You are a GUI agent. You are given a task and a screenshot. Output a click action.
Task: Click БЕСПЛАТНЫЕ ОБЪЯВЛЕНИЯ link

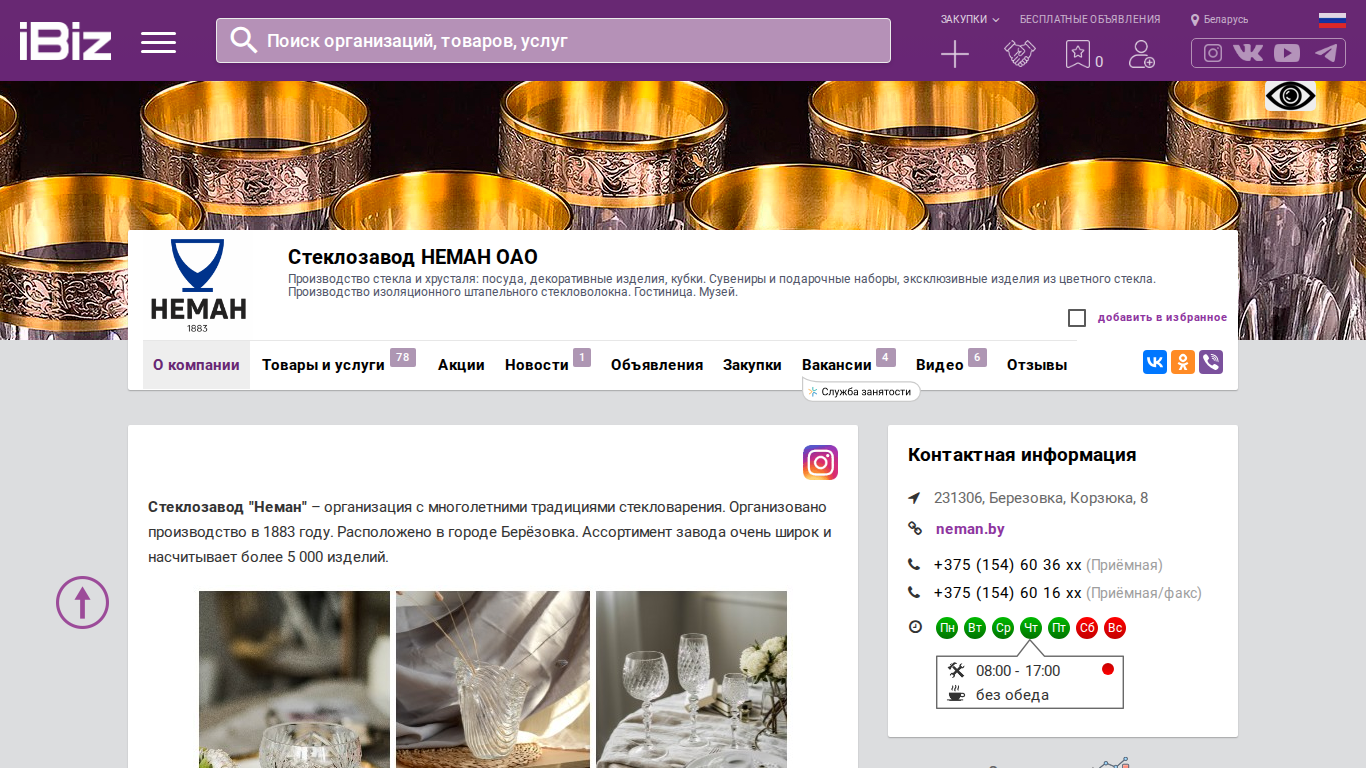pyautogui.click(x=1090, y=19)
